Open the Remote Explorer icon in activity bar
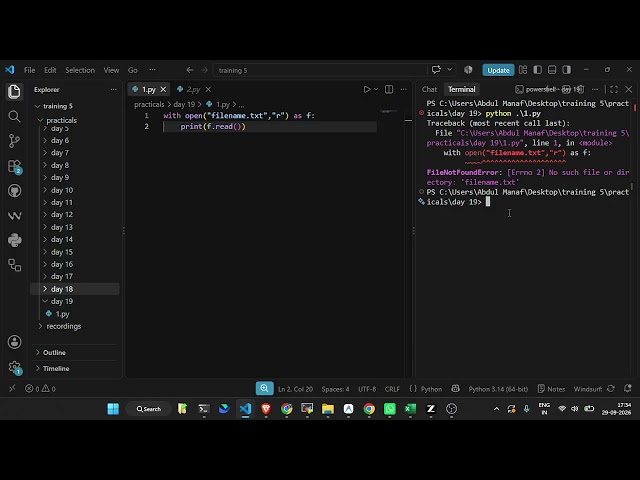The image size is (640, 480). (x=15, y=265)
